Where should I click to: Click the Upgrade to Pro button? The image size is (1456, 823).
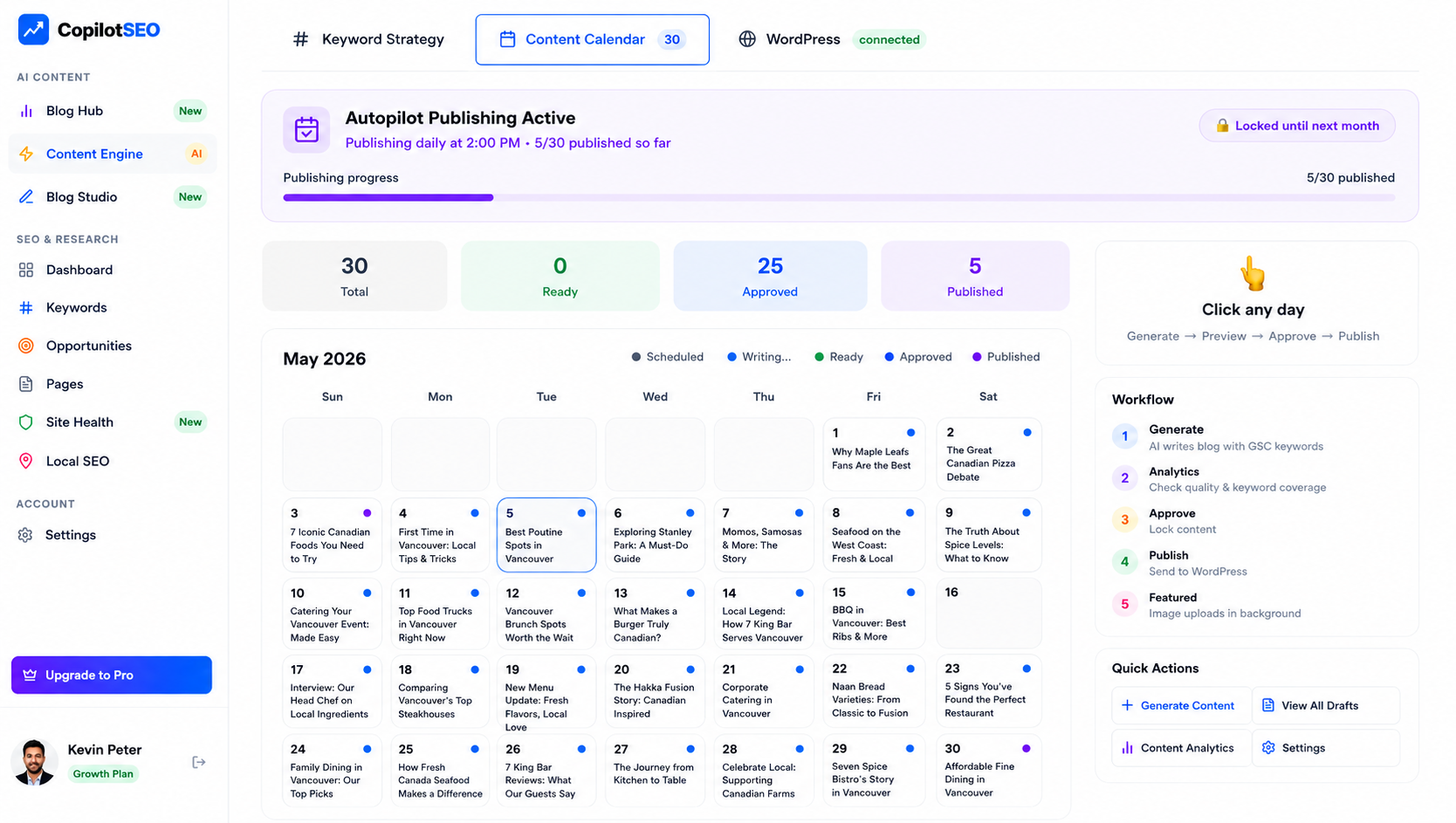tap(112, 675)
